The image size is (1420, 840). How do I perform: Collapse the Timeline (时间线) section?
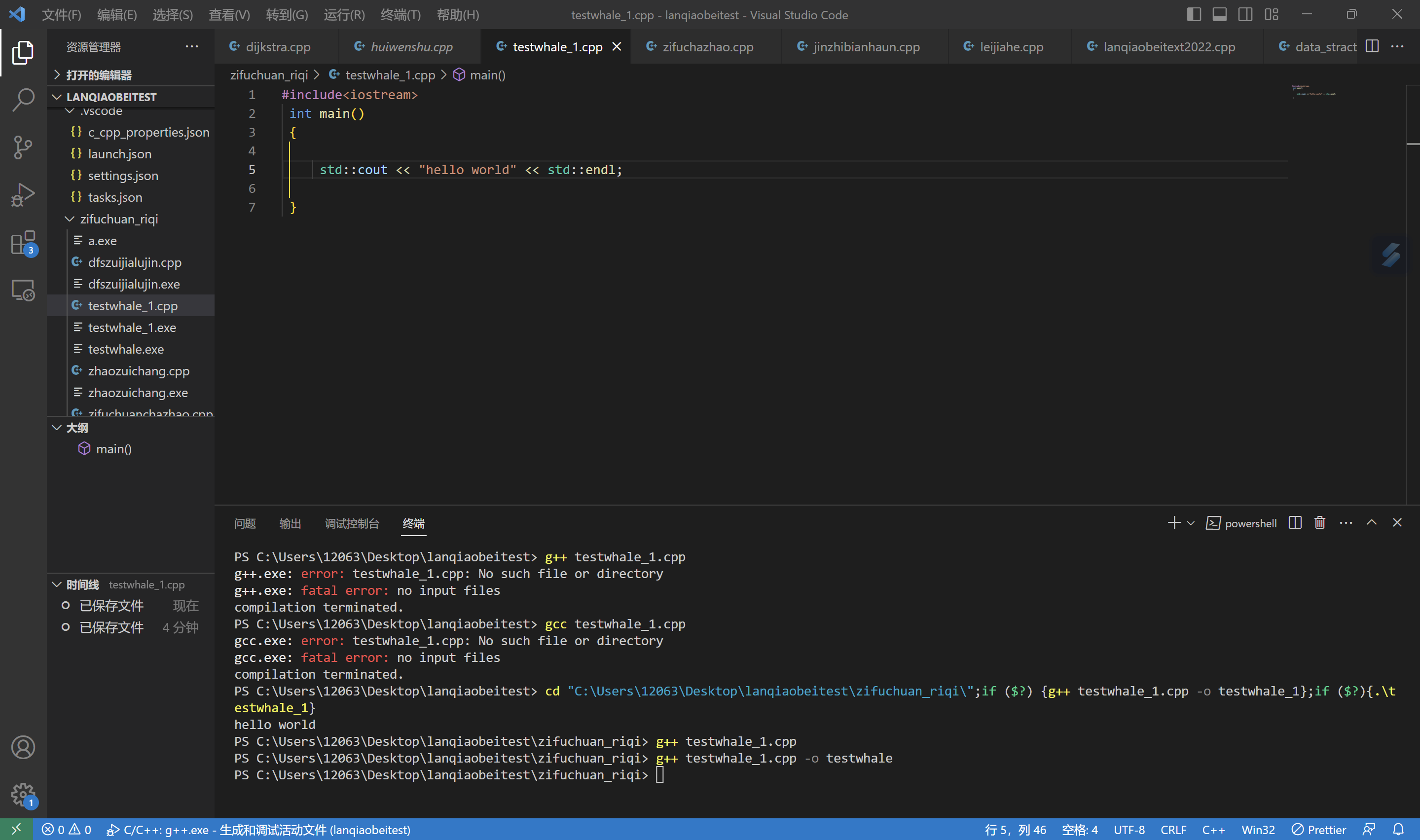point(130,584)
